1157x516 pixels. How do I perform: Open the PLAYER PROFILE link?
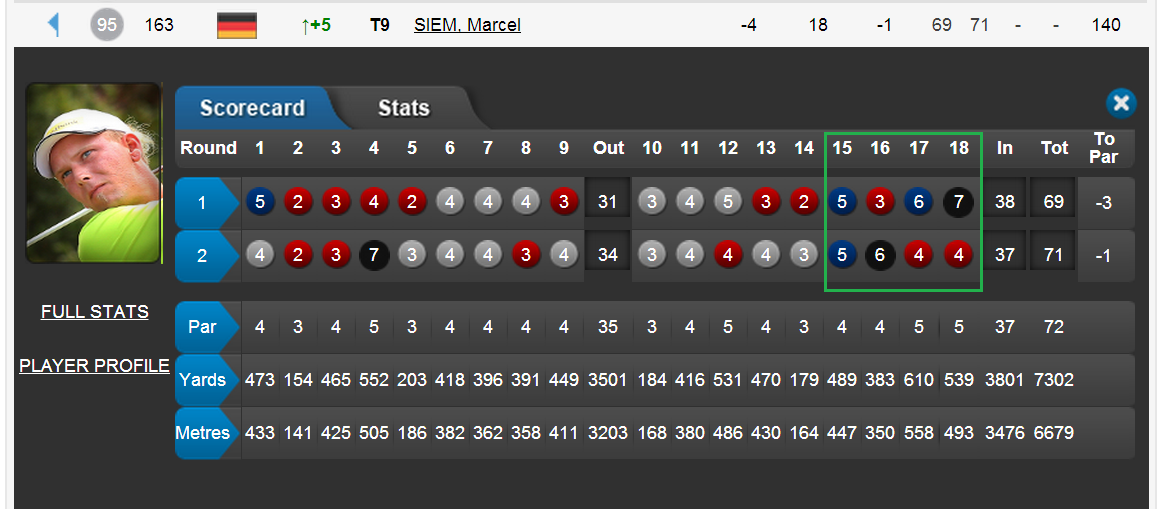coord(94,366)
